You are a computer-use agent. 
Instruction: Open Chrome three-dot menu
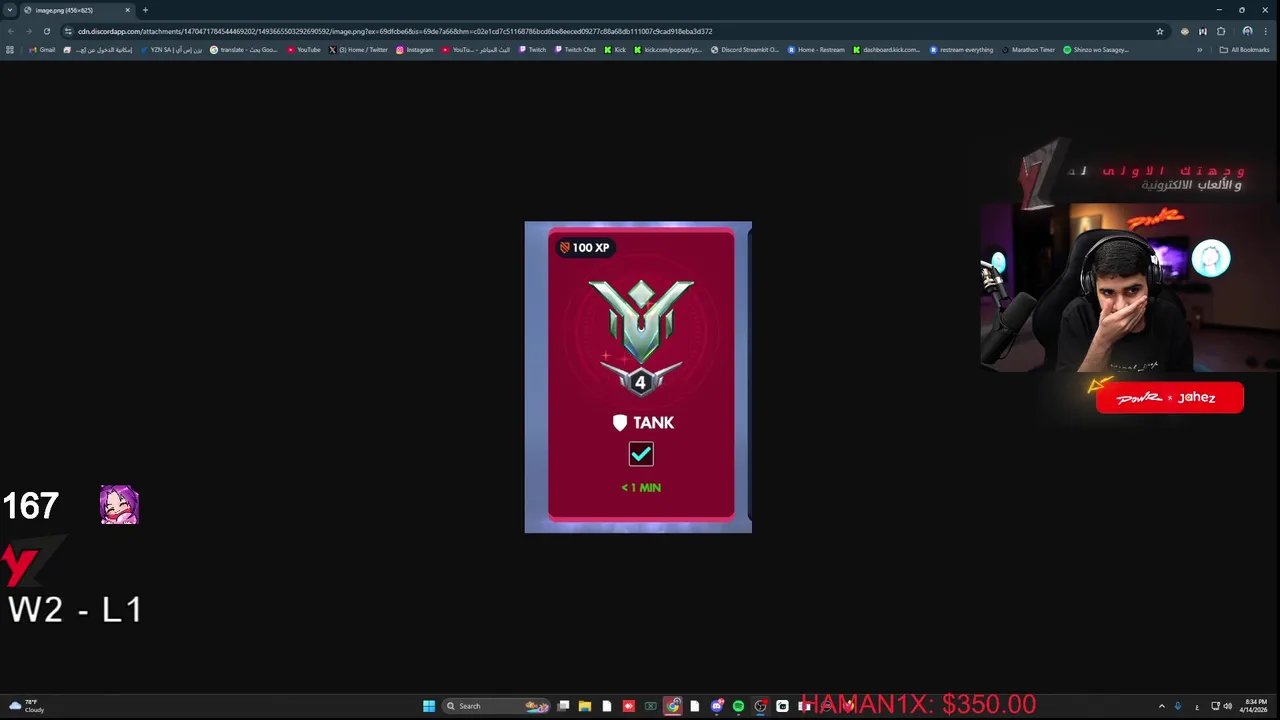[1267, 31]
